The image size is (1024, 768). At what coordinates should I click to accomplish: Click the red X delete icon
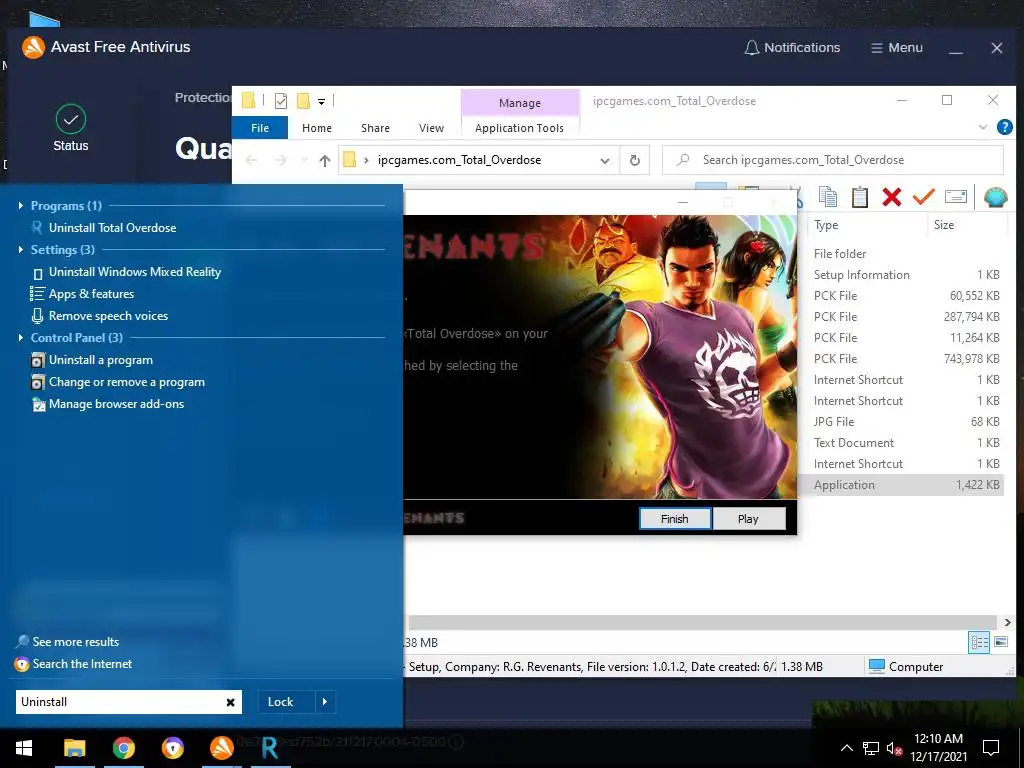[x=891, y=197]
